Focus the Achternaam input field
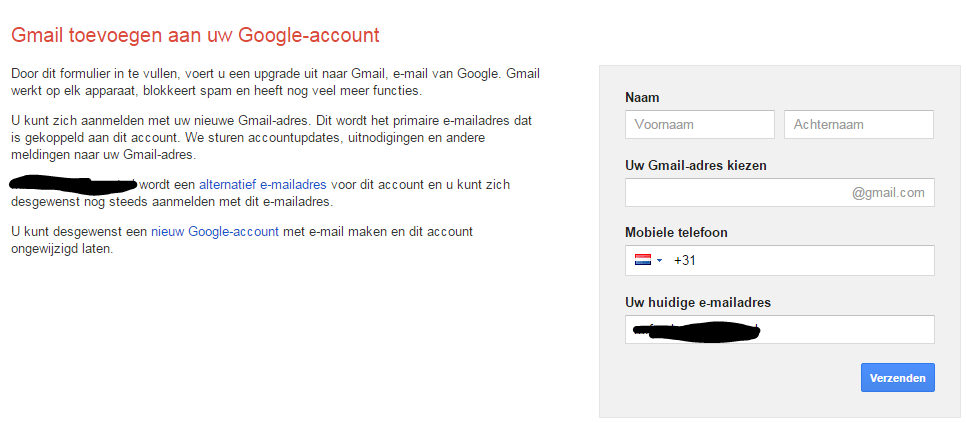Viewport: 966px width, 423px height. [858, 125]
